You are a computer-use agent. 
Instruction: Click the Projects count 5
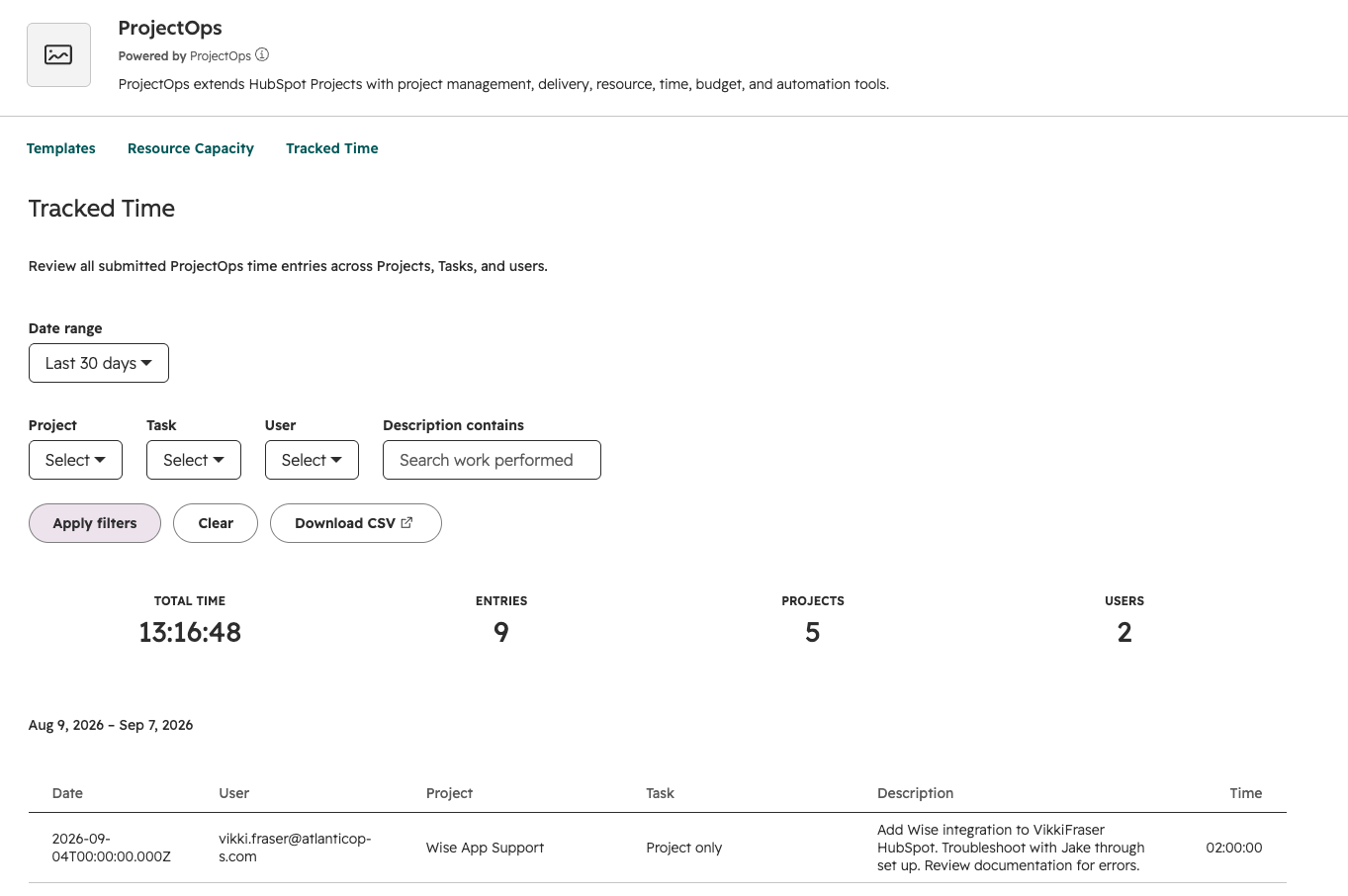813,632
